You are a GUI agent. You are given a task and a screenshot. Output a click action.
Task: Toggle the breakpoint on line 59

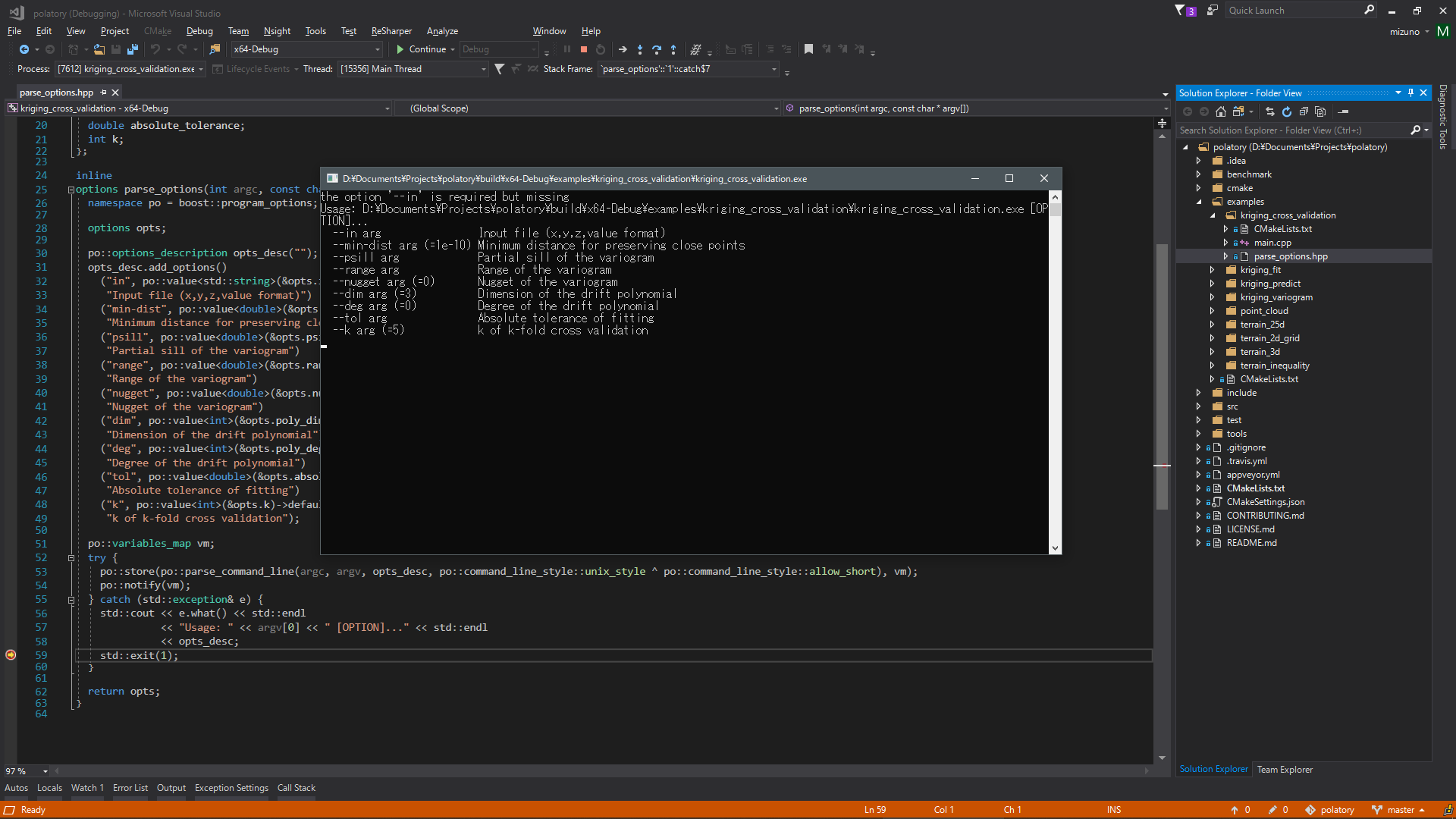(x=11, y=655)
